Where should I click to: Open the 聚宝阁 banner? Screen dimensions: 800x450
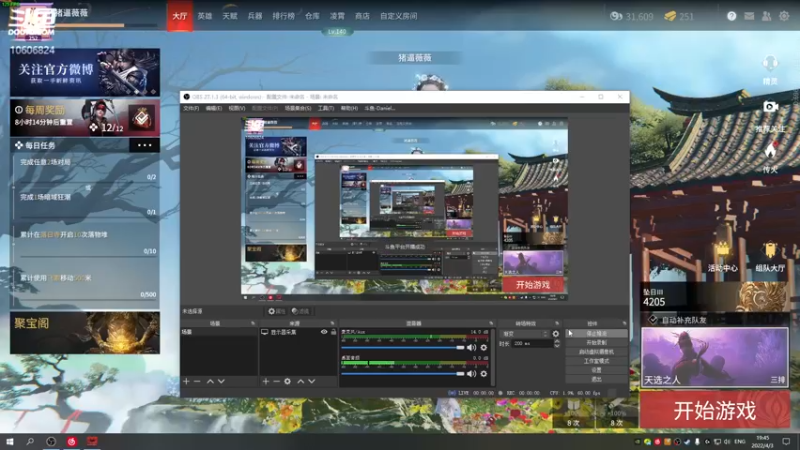[x=85, y=333]
